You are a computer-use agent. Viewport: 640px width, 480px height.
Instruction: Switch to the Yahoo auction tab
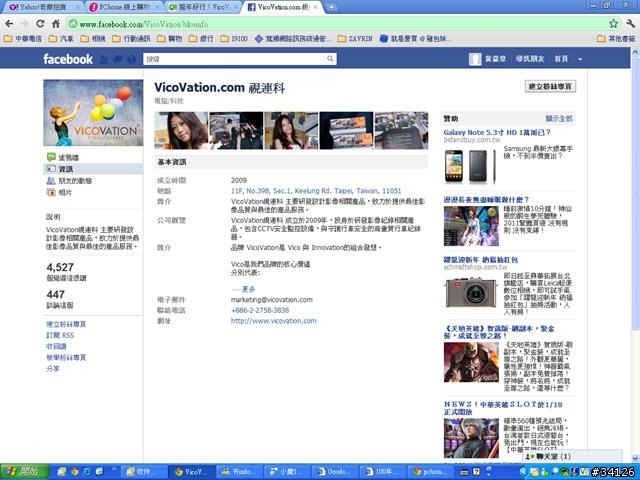point(43,7)
